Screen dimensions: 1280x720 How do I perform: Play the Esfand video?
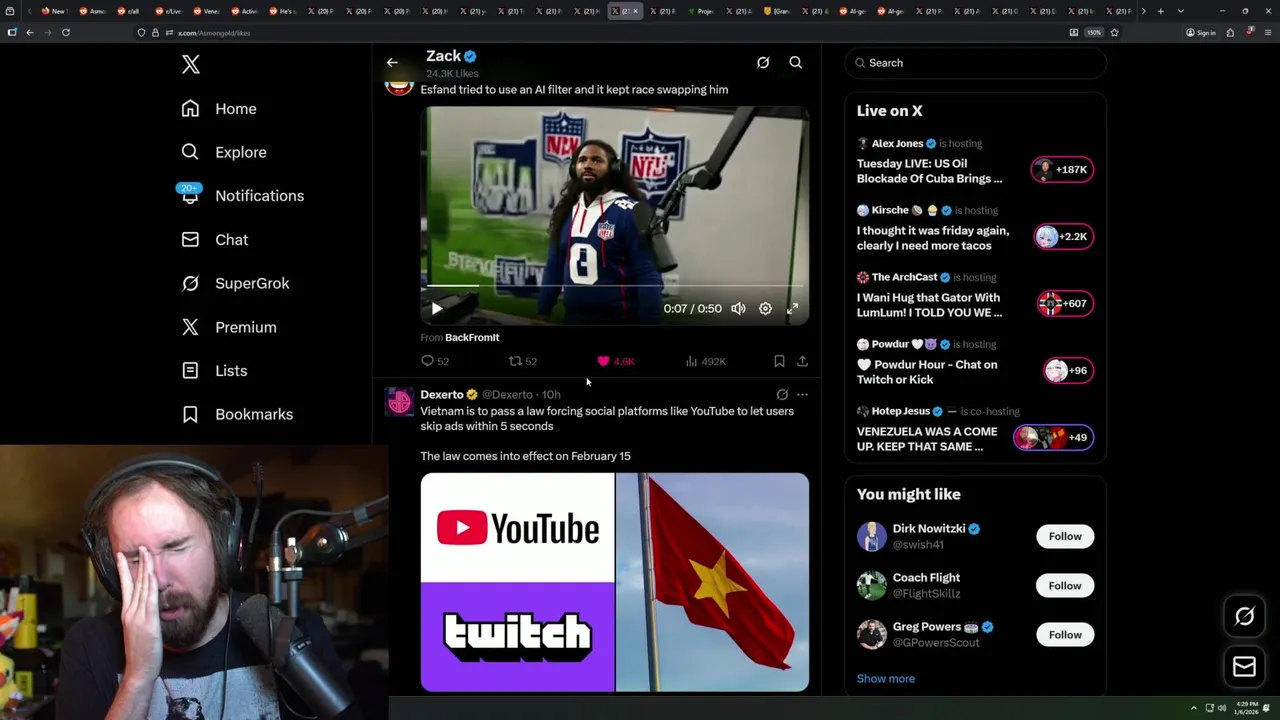[437, 308]
